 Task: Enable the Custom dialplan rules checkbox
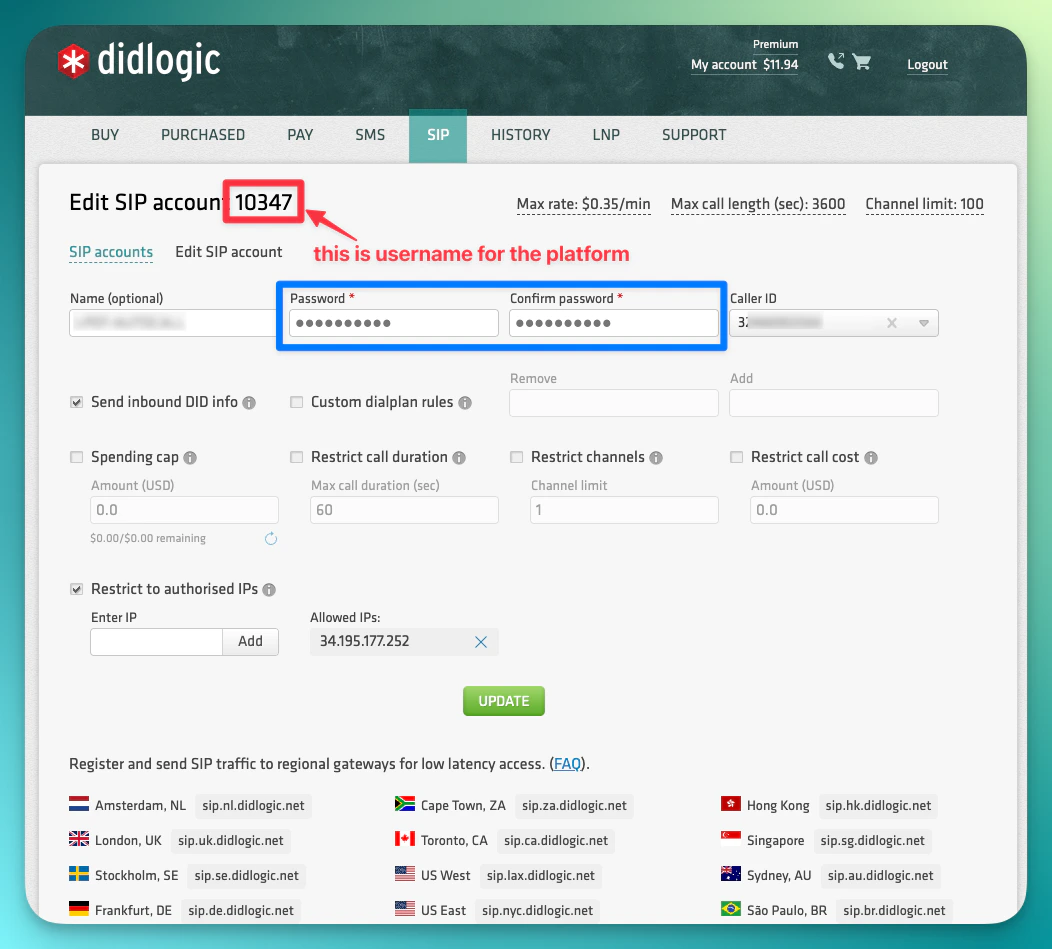click(296, 401)
